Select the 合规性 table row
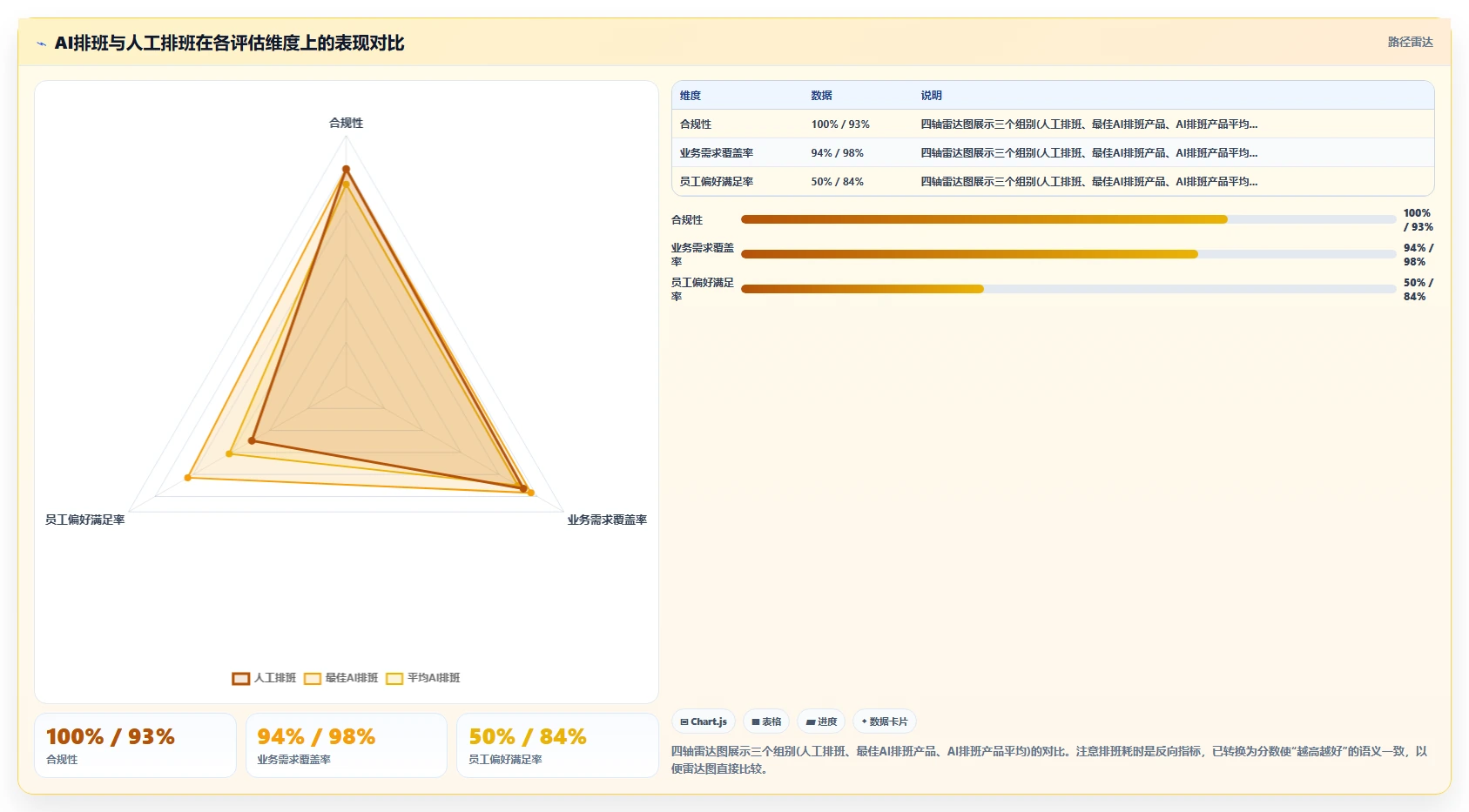1469x812 pixels. click(1053, 124)
